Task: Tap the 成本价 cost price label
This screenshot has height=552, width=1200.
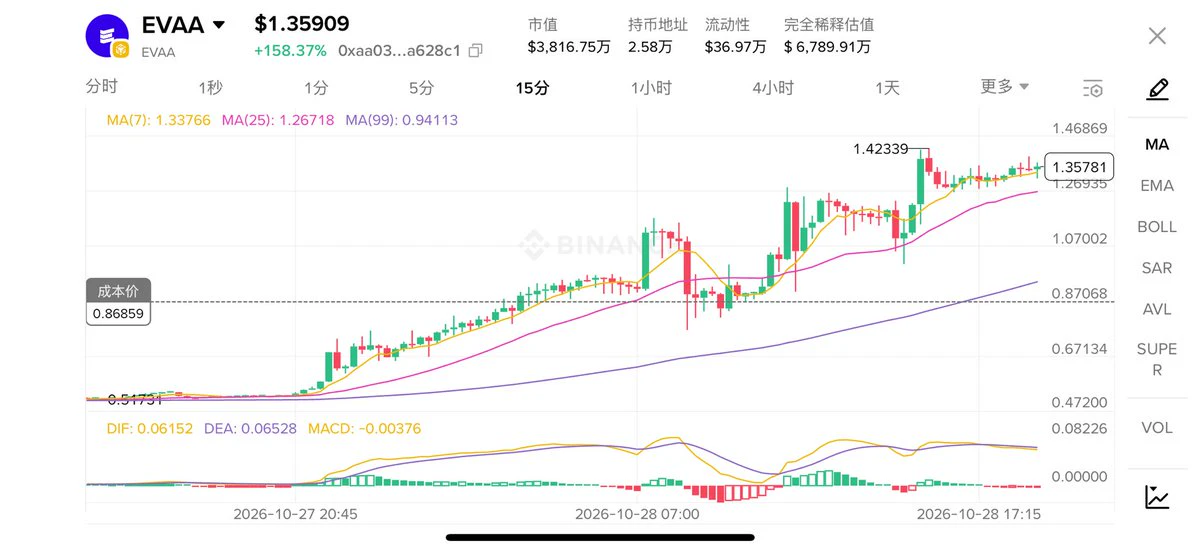Action: (118, 290)
